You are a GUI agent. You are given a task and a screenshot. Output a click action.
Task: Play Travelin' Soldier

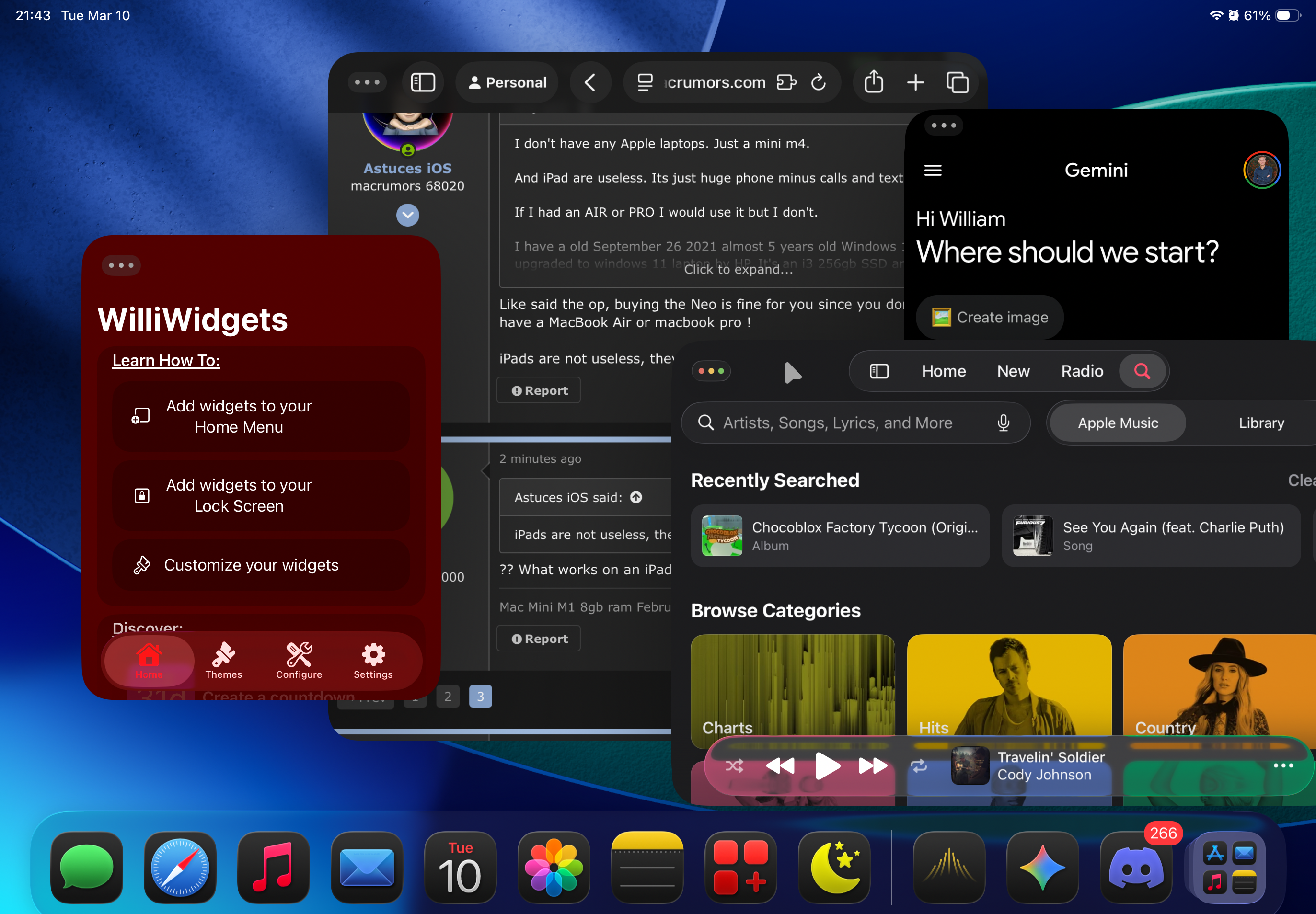point(827,765)
